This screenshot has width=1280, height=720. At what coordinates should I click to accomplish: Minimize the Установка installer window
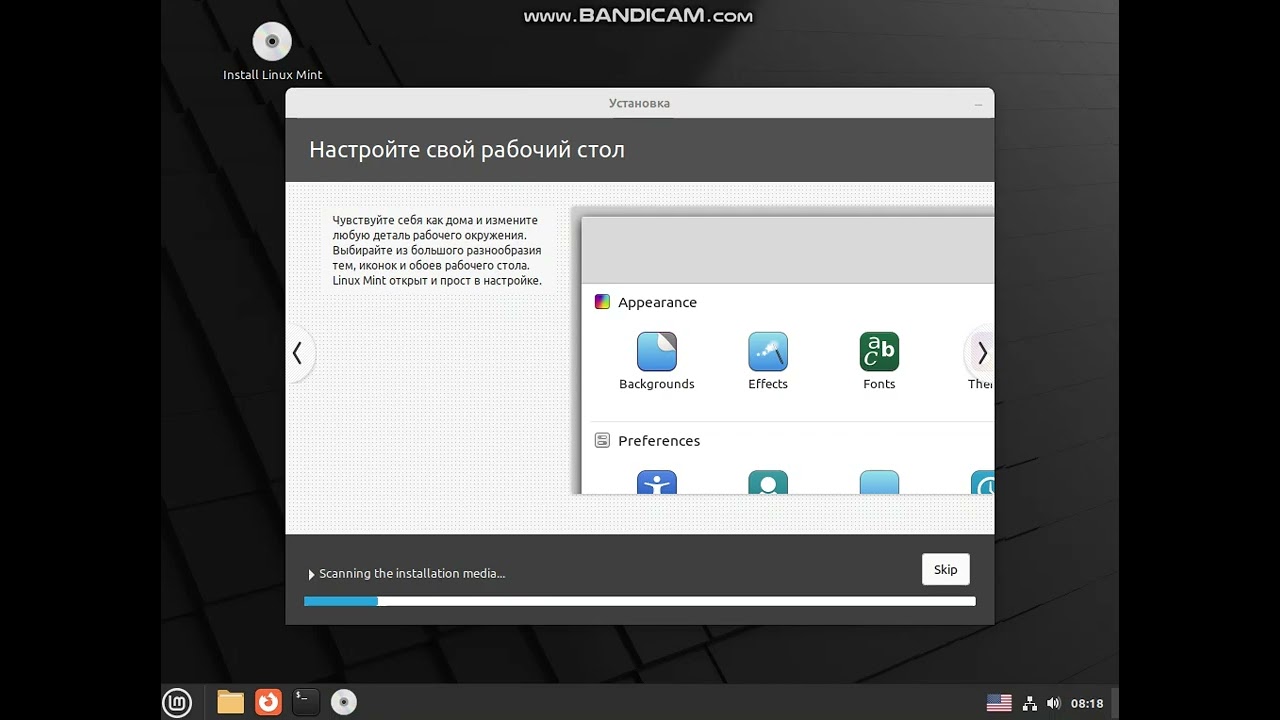978,104
